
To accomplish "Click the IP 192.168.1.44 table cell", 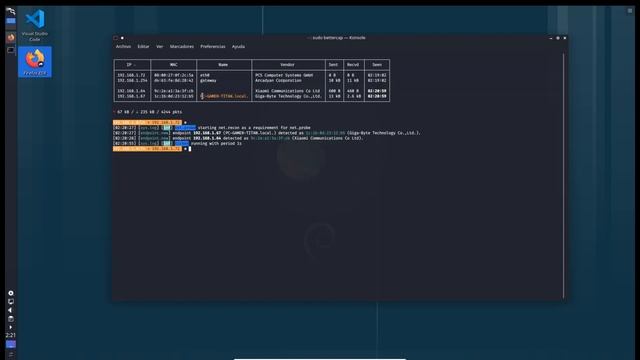I will (131, 91).
